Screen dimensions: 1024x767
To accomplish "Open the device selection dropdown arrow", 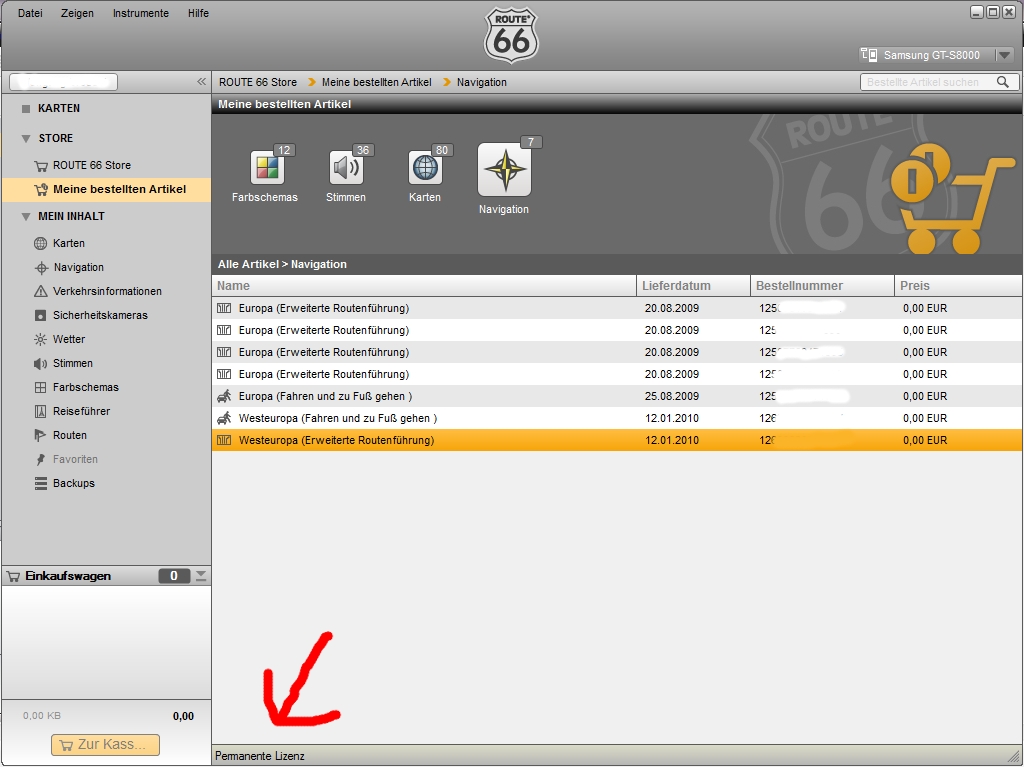I will 1004,55.
